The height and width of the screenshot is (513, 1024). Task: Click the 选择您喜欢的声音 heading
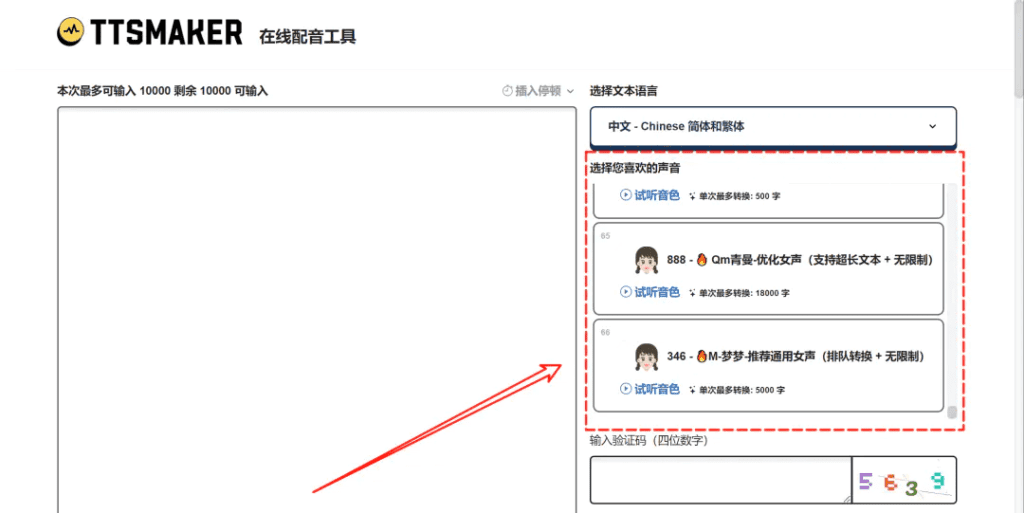635,168
